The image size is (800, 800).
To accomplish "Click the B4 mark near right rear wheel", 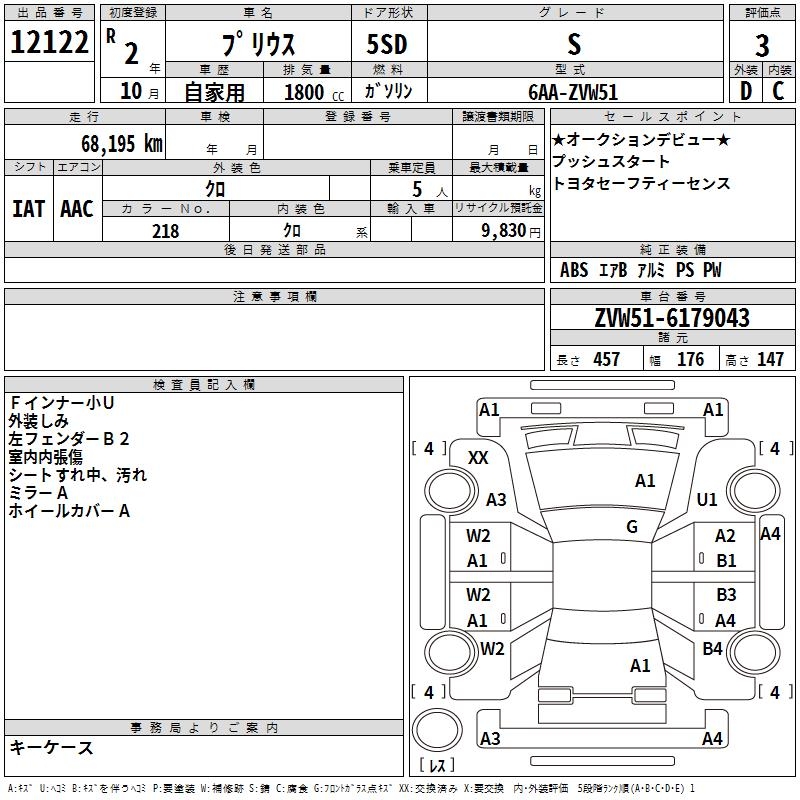I will click(712, 648).
